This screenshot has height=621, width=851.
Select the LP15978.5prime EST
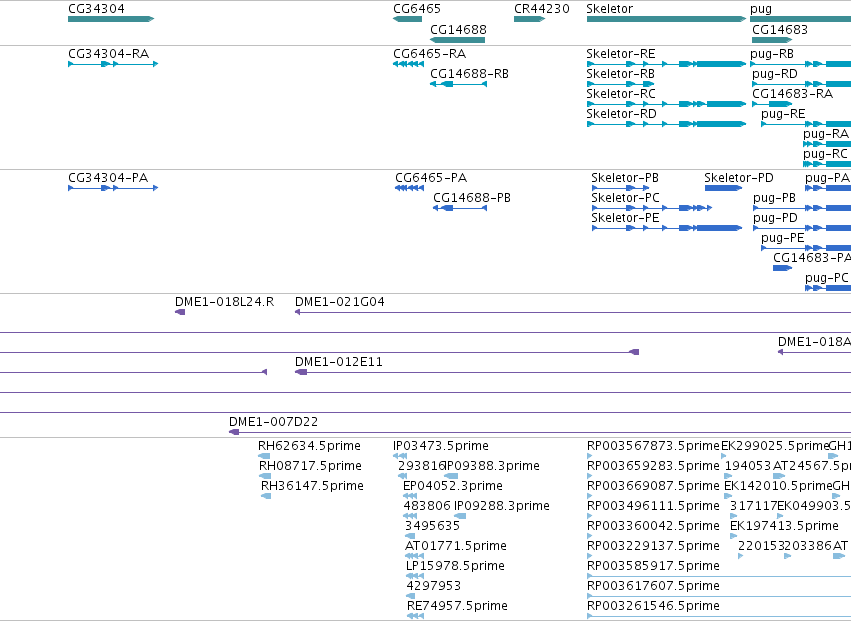click(415, 576)
